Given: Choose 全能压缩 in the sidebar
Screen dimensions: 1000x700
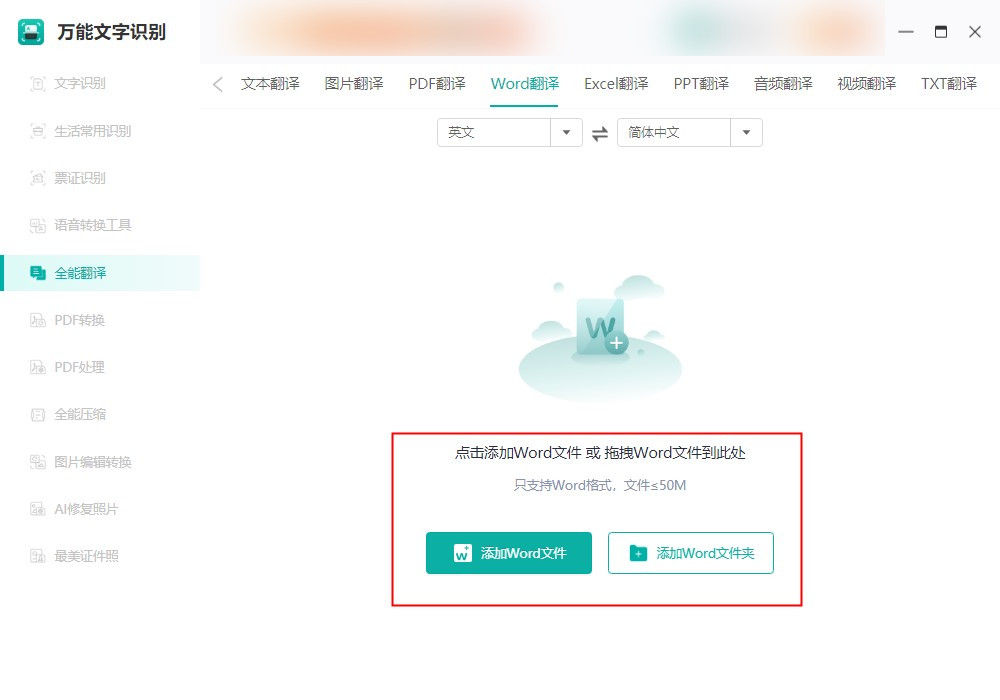Looking at the screenshot, I should coord(80,415).
